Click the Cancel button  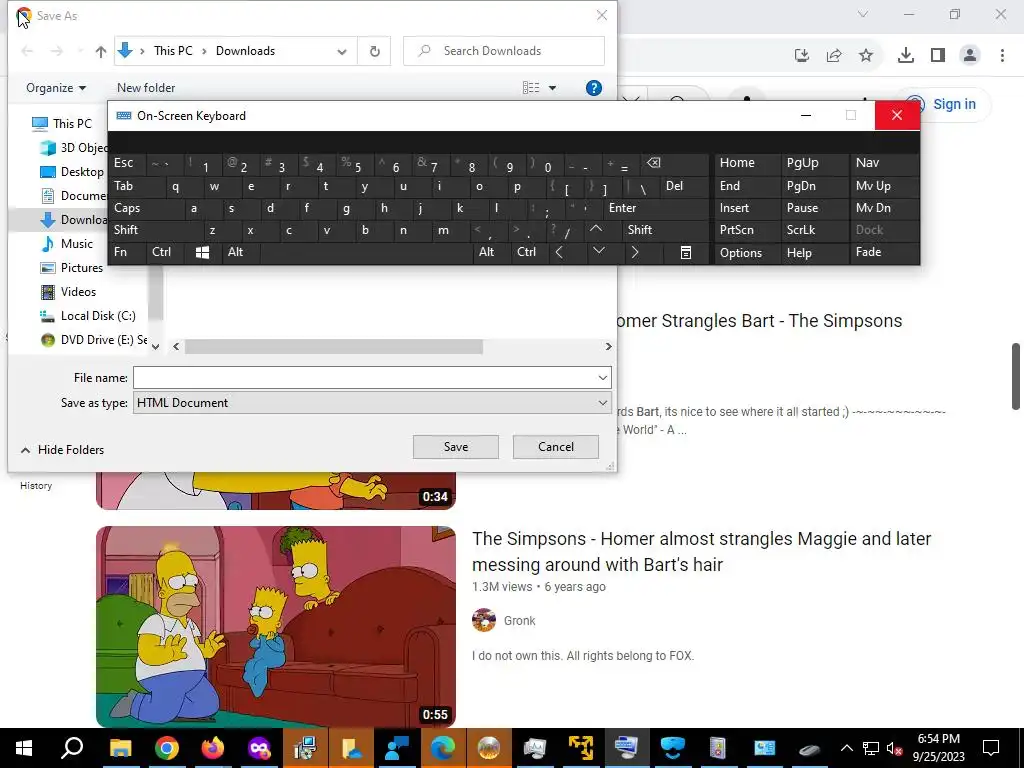coord(556,447)
